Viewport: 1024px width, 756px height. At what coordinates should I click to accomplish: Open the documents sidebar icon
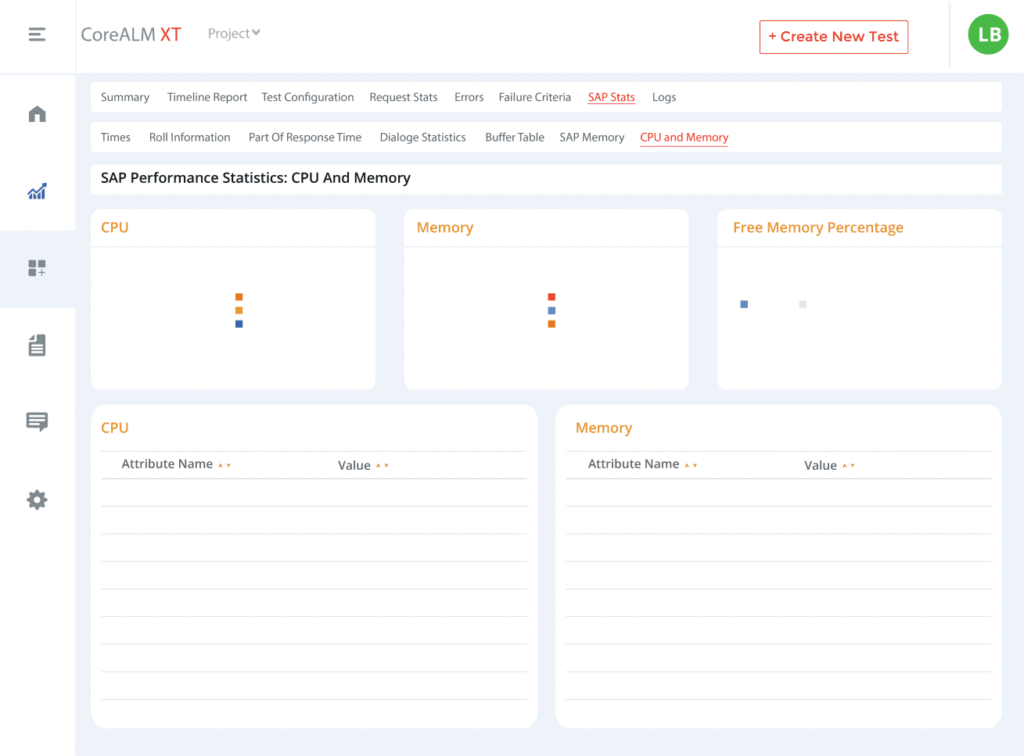tap(37, 345)
